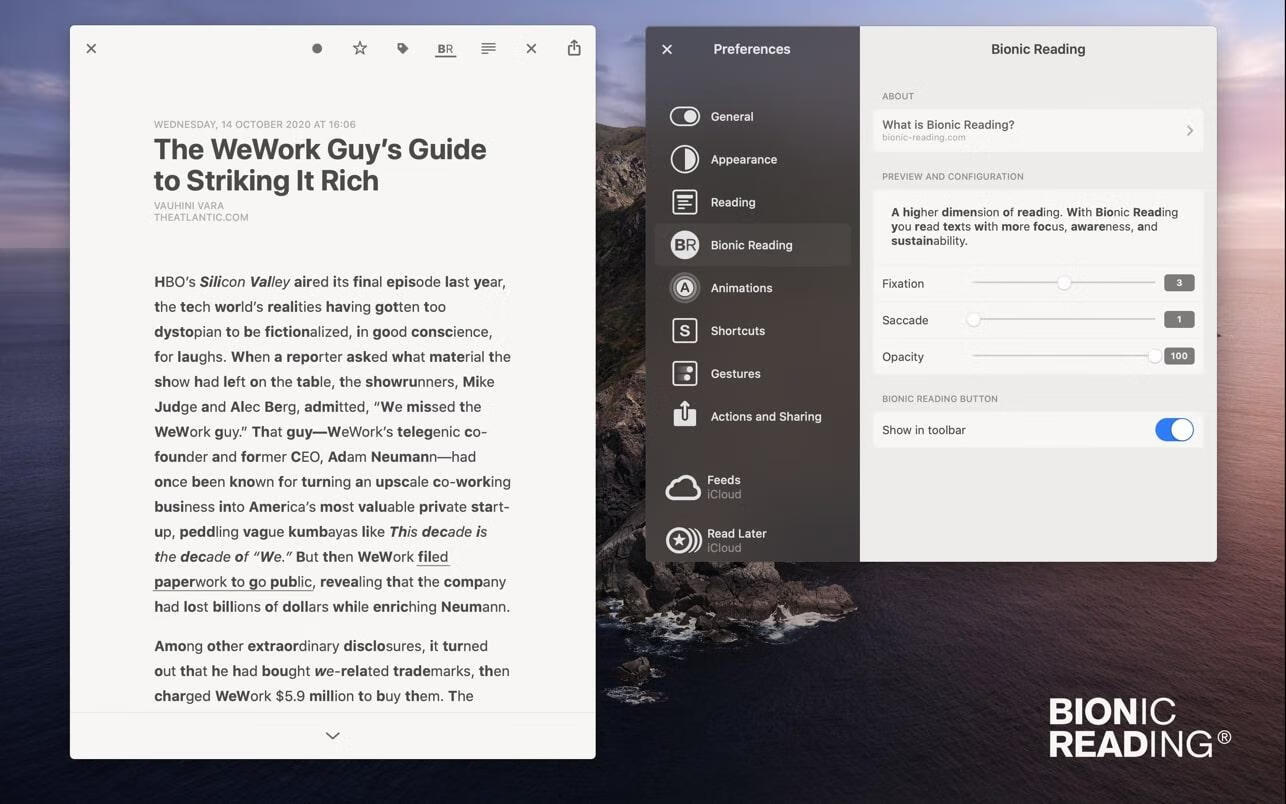Open the reader text view icon

(x=488, y=49)
